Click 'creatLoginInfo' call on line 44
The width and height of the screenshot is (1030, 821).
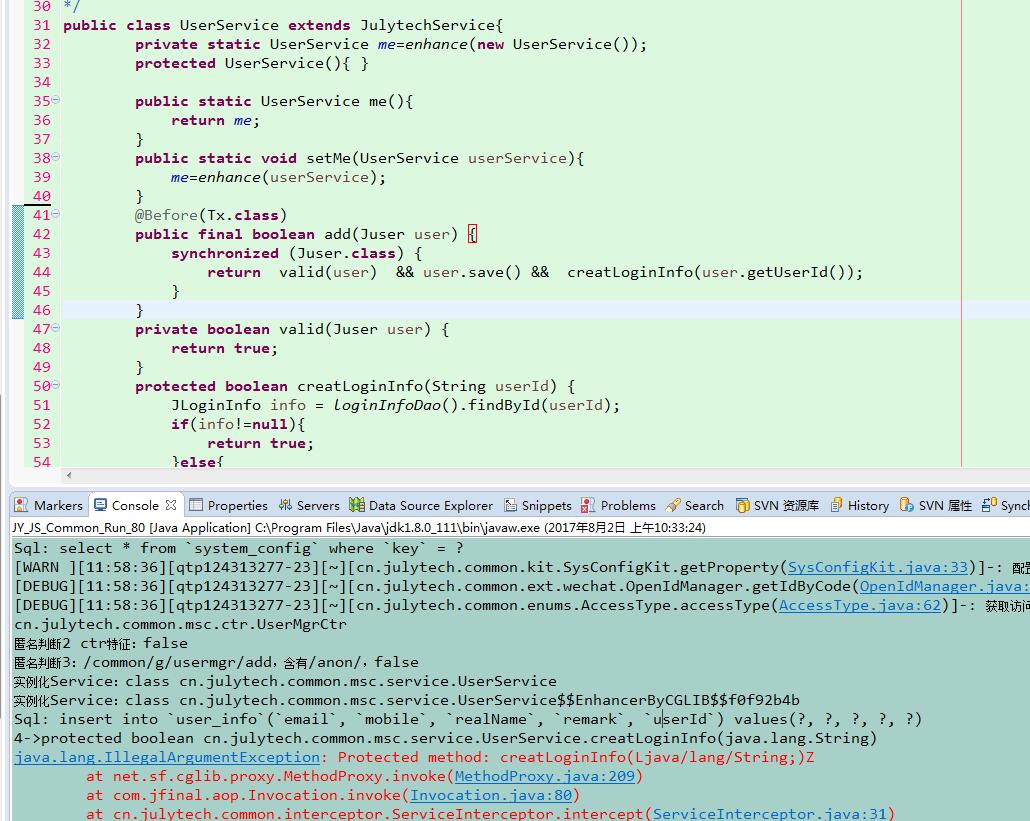pos(629,273)
